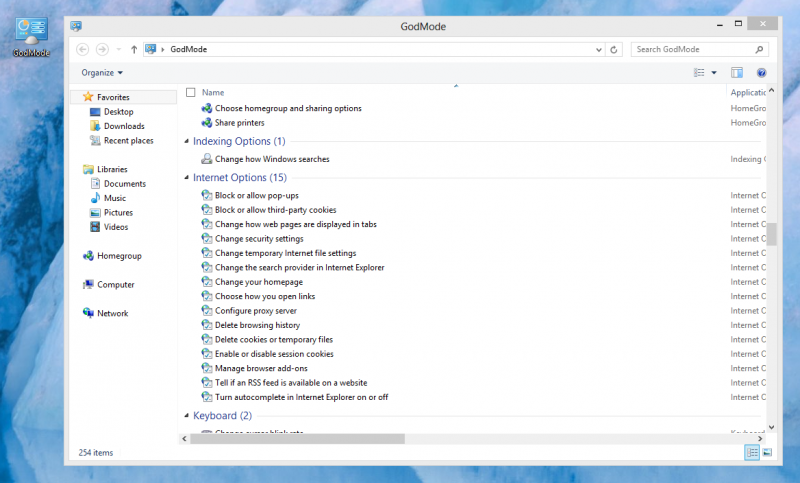Image resolution: width=800 pixels, height=483 pixels.
Task: Click the Indexing Options (1) group heading
Action: 239,141
